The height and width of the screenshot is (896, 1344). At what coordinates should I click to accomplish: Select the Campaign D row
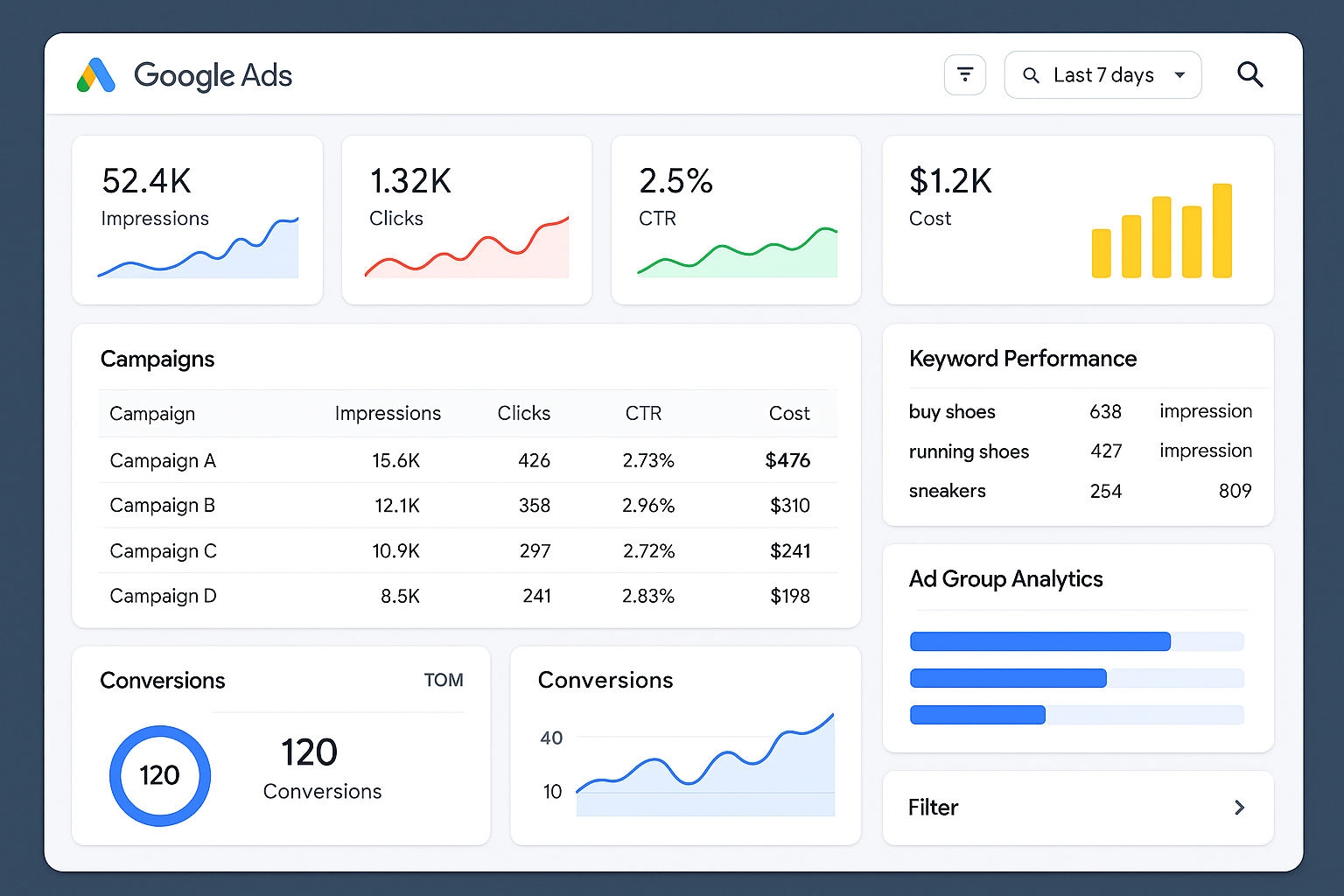pyautogui.click(x=163, y=596)
